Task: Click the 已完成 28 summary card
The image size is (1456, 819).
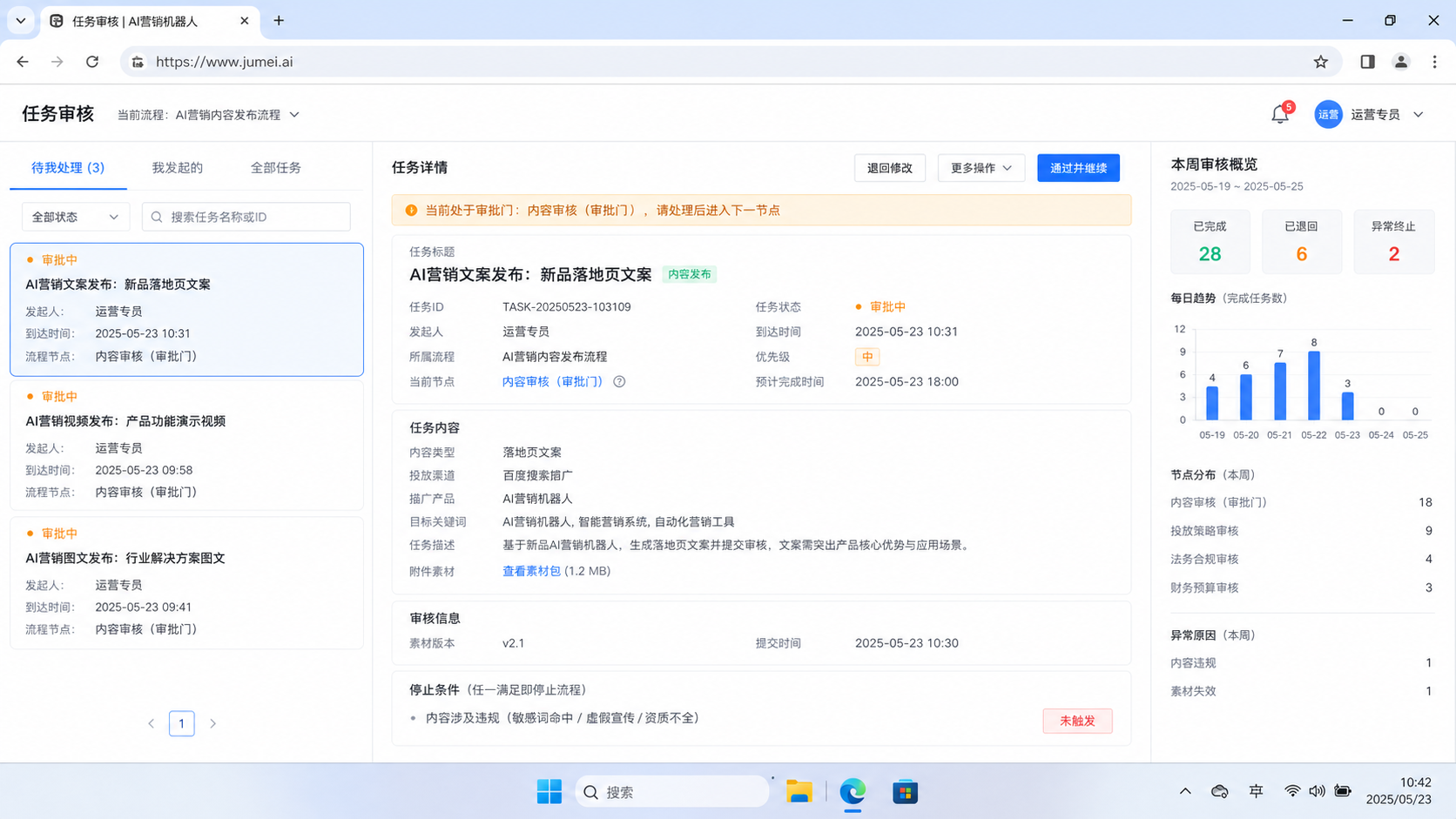Action: [1210, 242]
